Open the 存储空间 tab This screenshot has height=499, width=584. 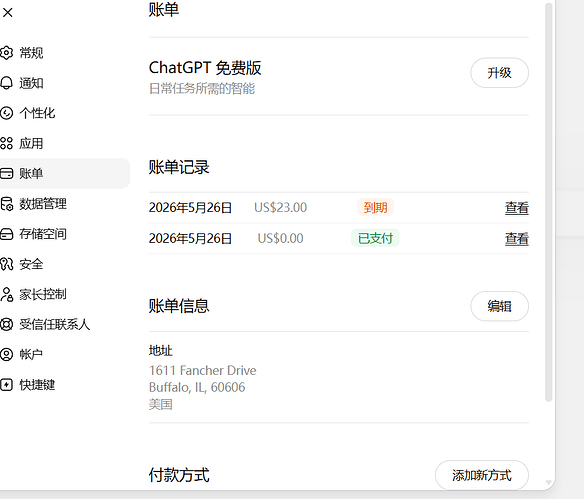click(x=43, y=234)
